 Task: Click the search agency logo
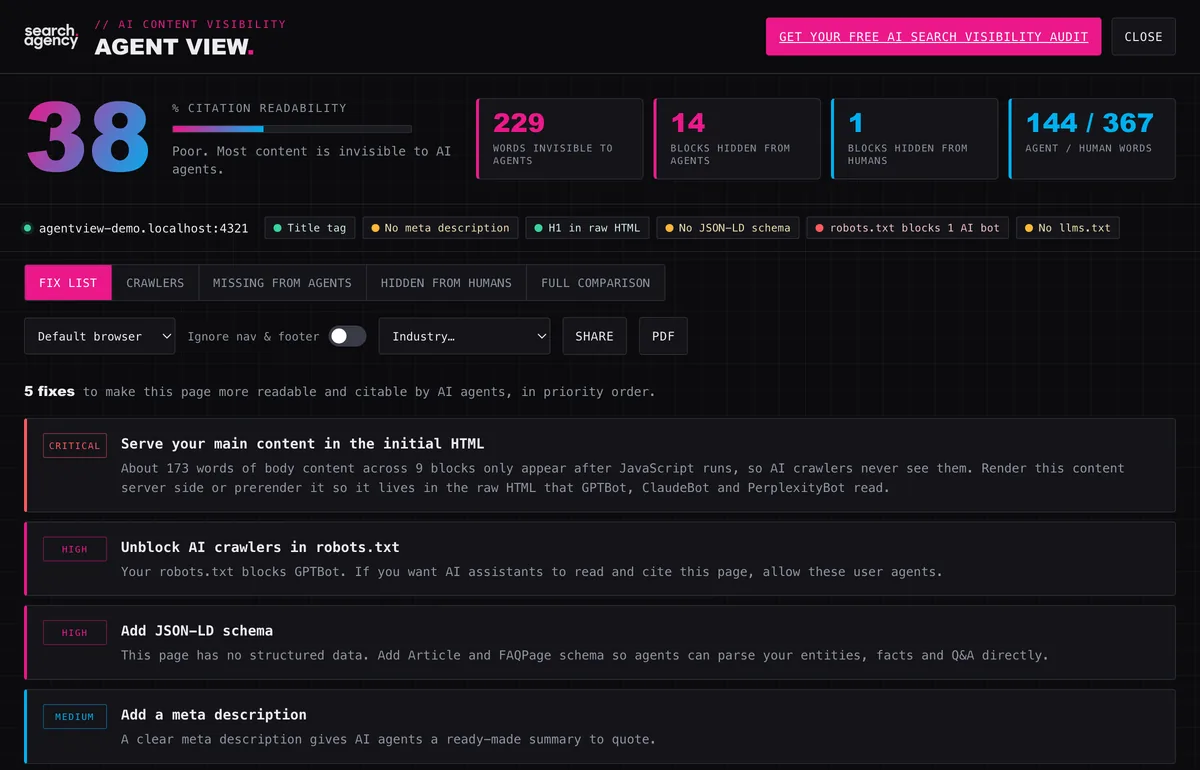tap(51, 37)
